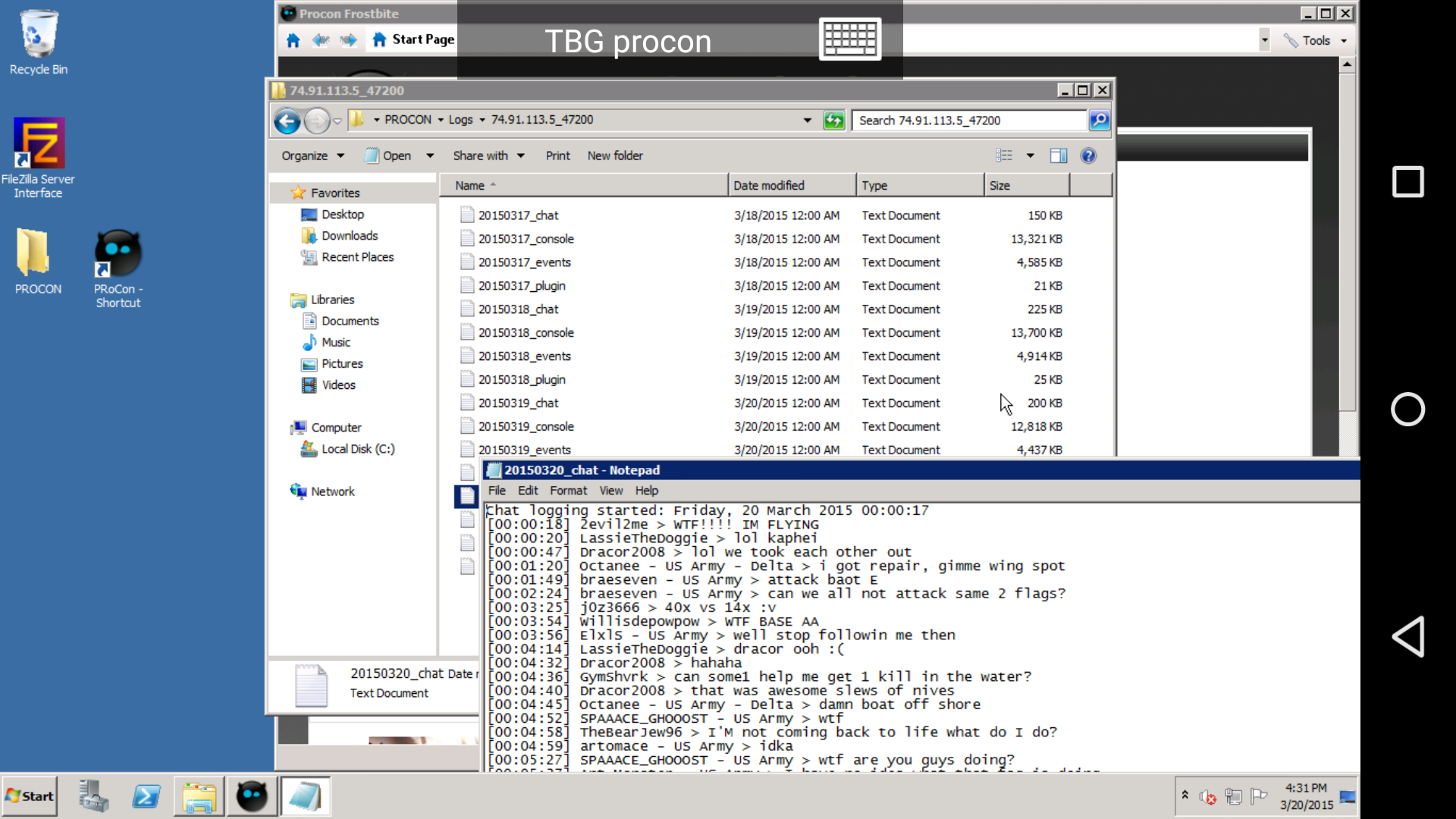Click Print in Explorer toolbar
Screen dimensions: 1456x819
557,155
